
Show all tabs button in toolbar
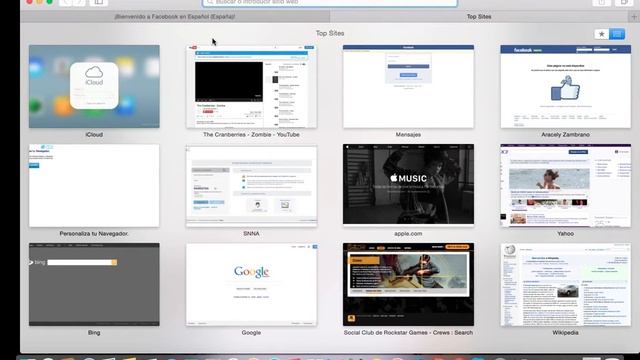click(x=624, y=2)
